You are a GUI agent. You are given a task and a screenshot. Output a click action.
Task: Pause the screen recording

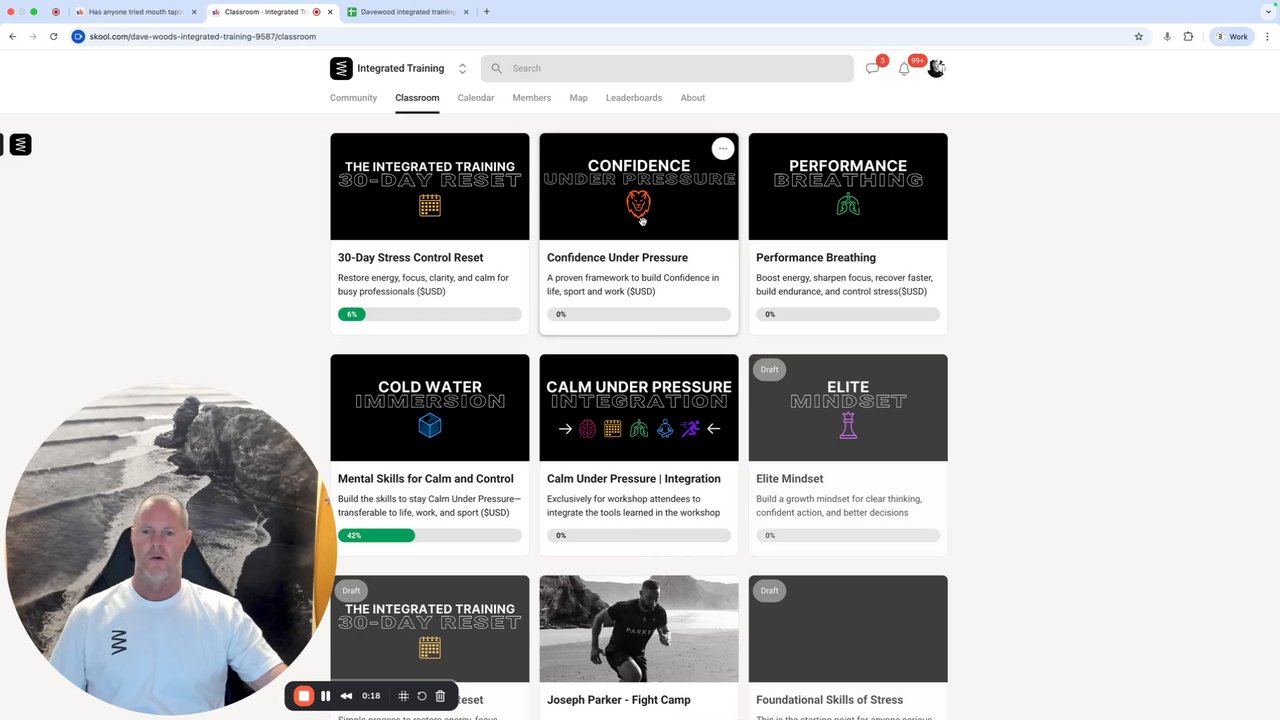coord(326,696)
